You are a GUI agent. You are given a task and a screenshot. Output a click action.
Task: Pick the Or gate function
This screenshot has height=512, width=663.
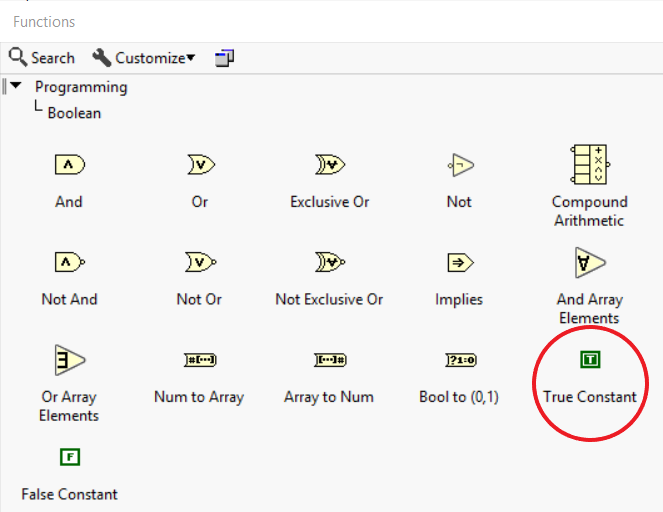[201, 164]
